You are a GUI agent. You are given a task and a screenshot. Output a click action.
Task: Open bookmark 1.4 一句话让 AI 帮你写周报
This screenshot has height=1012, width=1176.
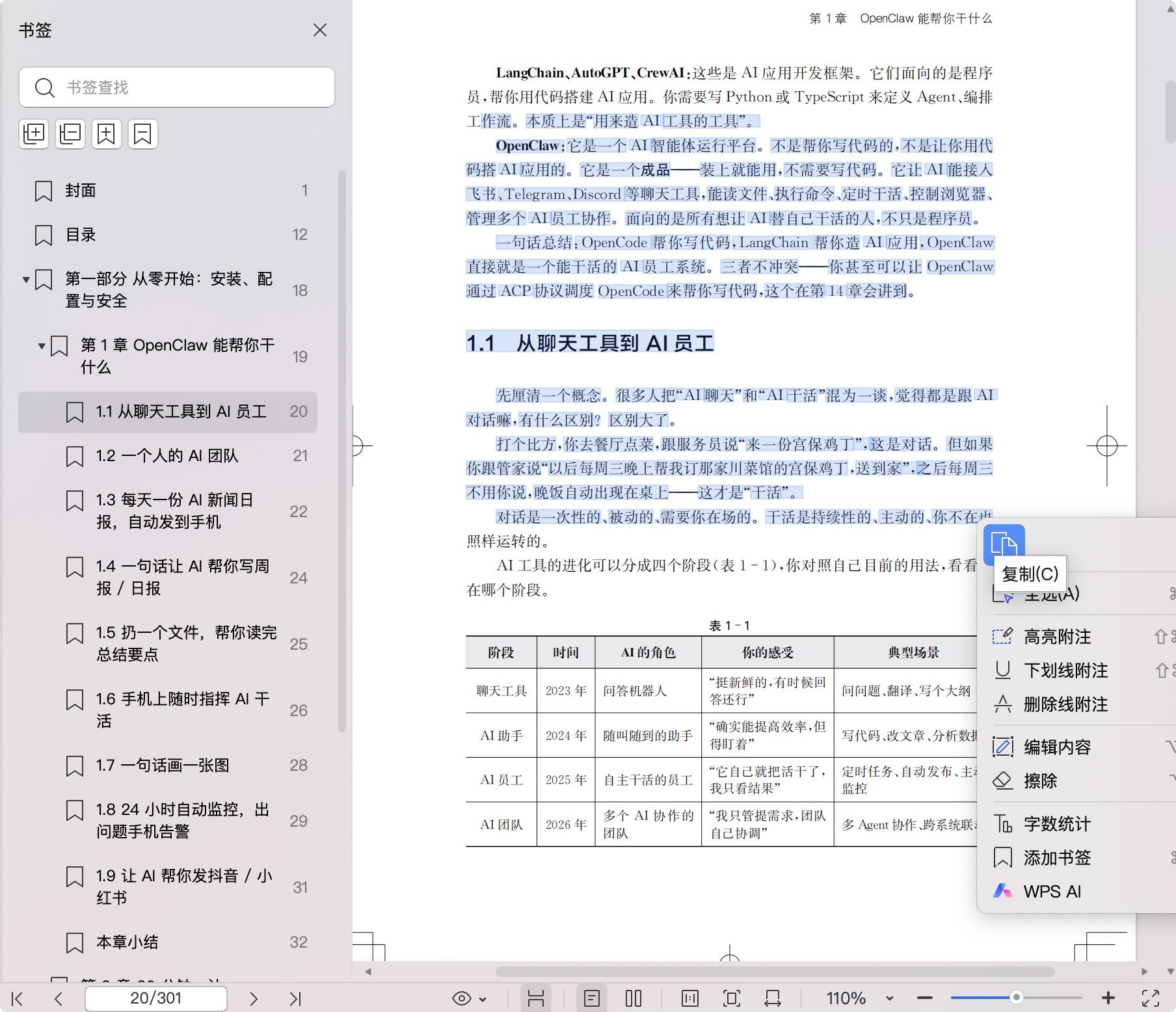click(168, 578)
